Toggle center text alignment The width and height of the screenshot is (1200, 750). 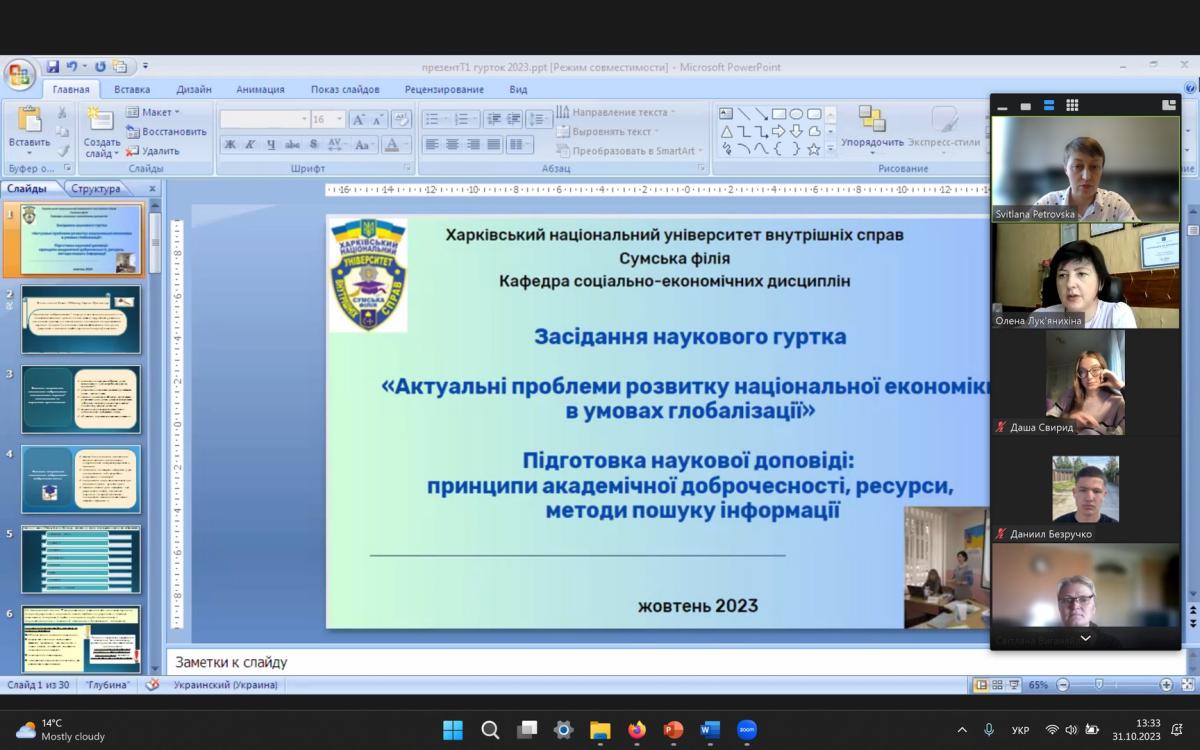coord(452,145)
